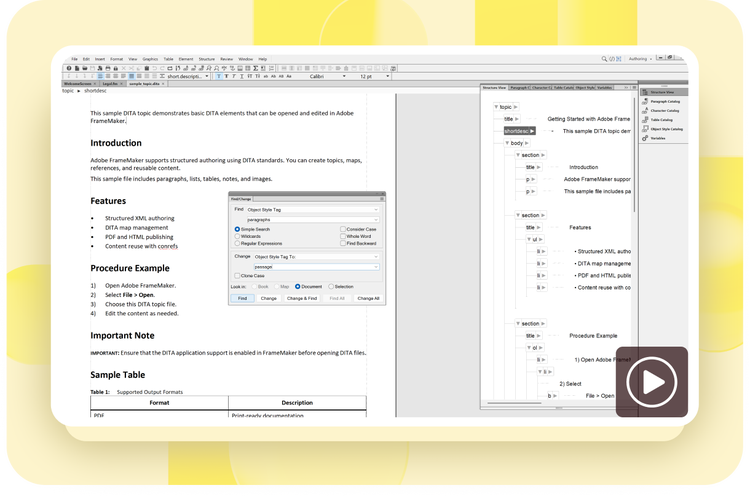The height and width of the screenshot is (496, 750).
Task: Click the Procedure Example heading in the document
Action: (x=130, y=268)
